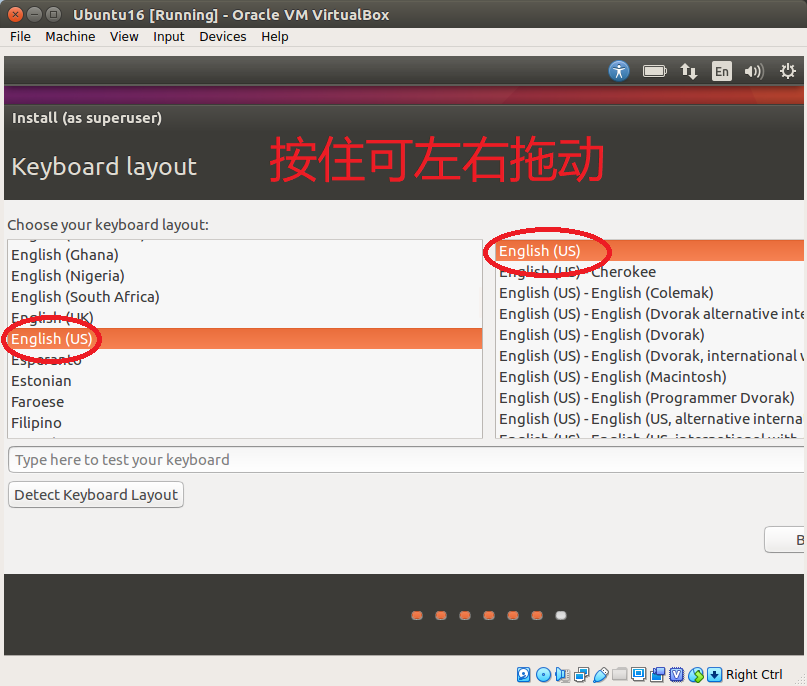Select Faroese layout

(x=245, y=402)
